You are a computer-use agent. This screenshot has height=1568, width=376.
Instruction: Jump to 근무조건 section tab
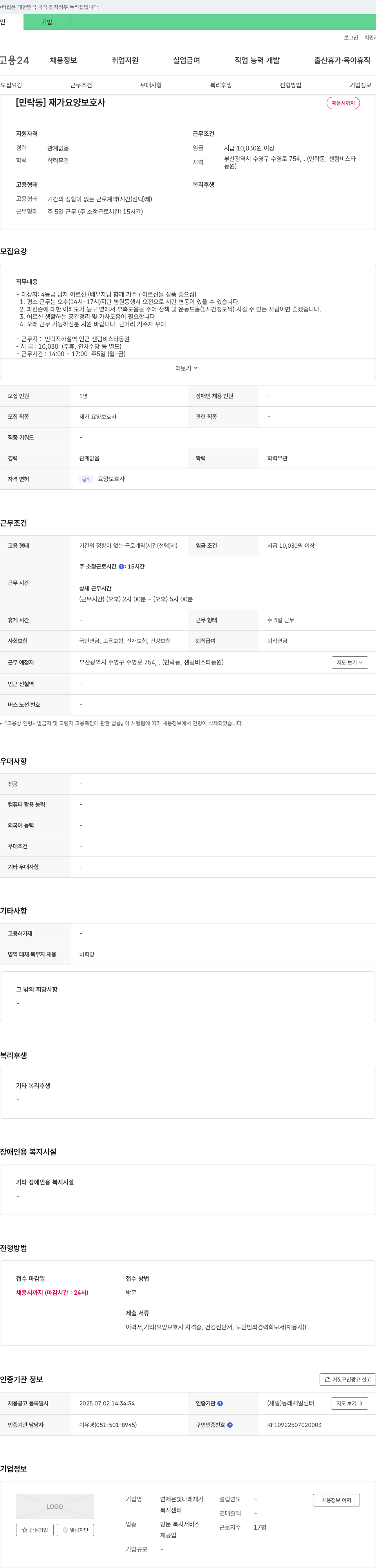pos(81,85)
